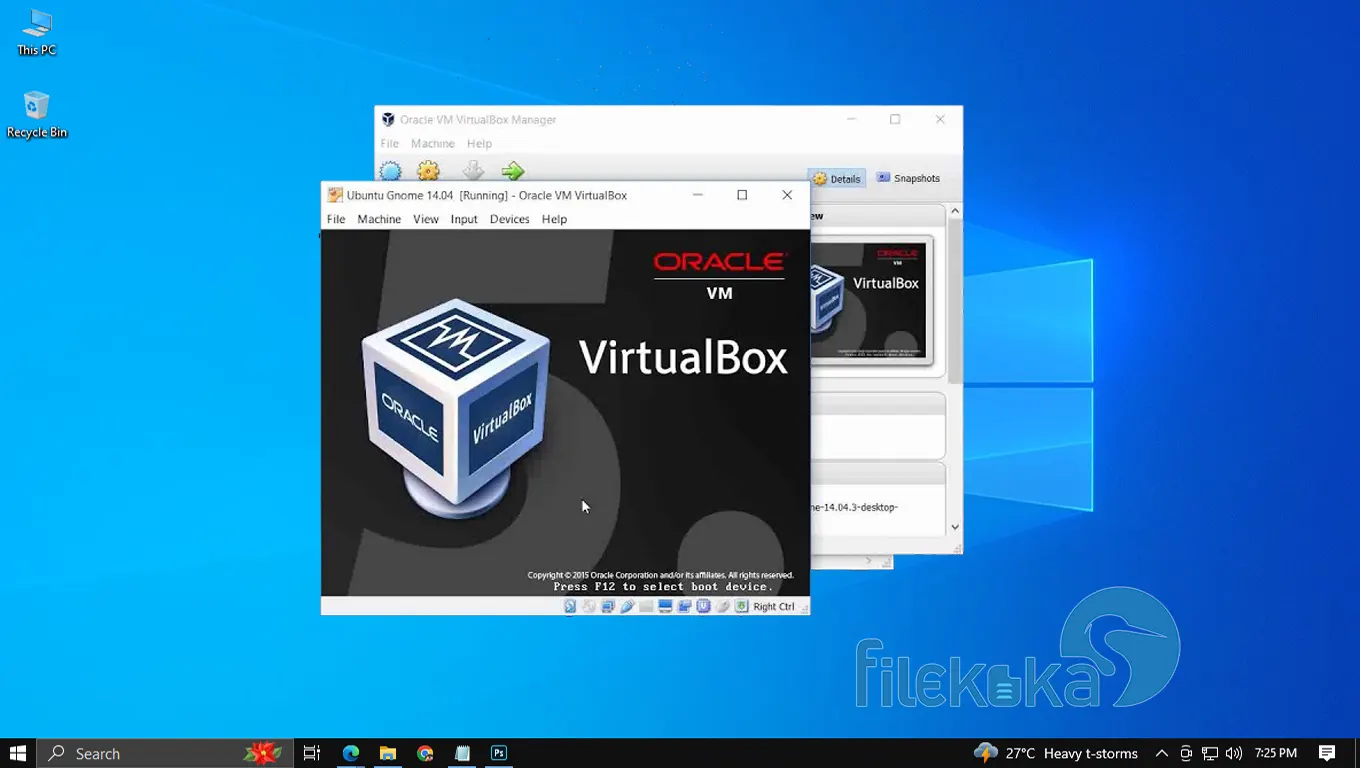Click the optical disc indicator in VM status bar

589,606
